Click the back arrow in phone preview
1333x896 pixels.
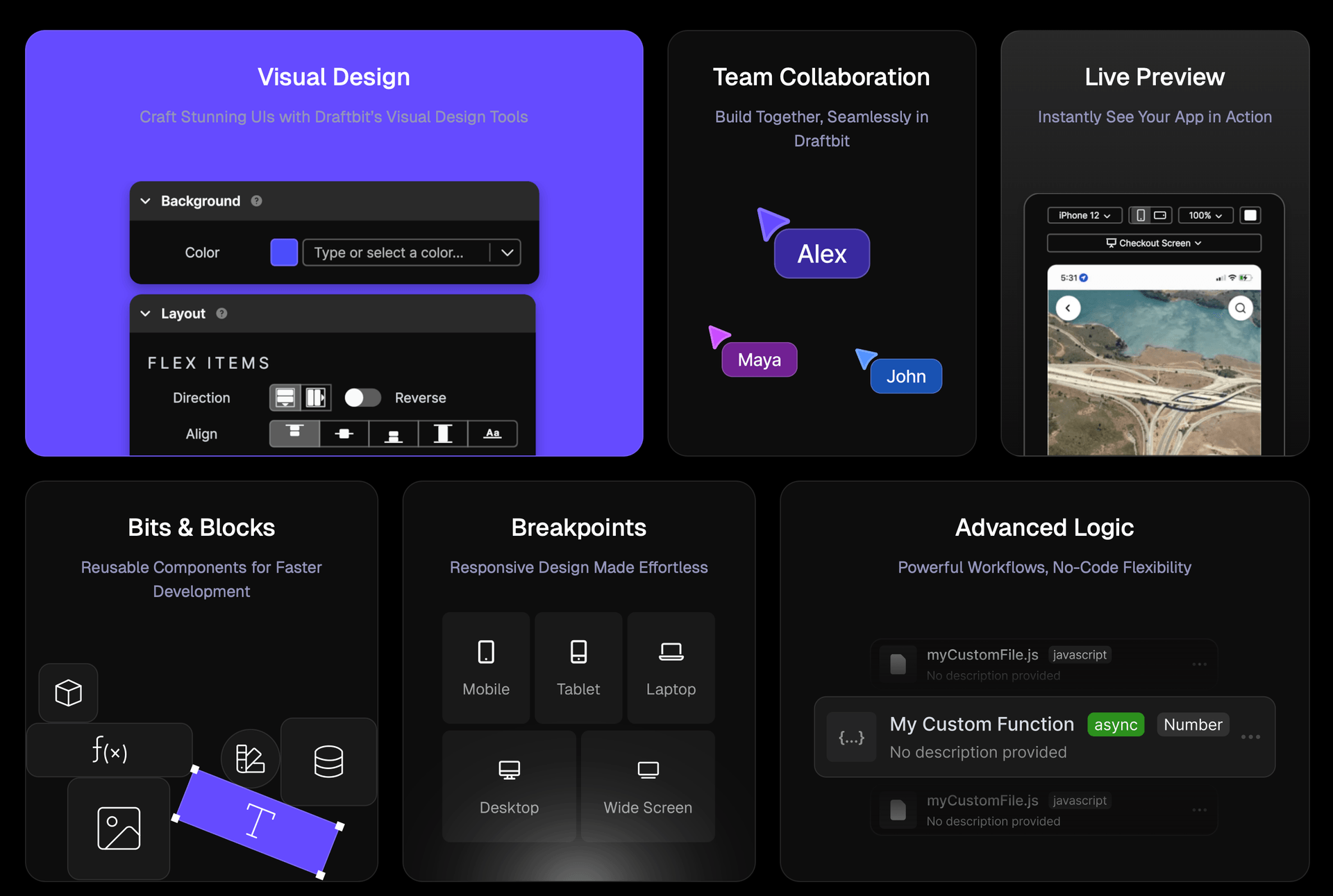1068,308
